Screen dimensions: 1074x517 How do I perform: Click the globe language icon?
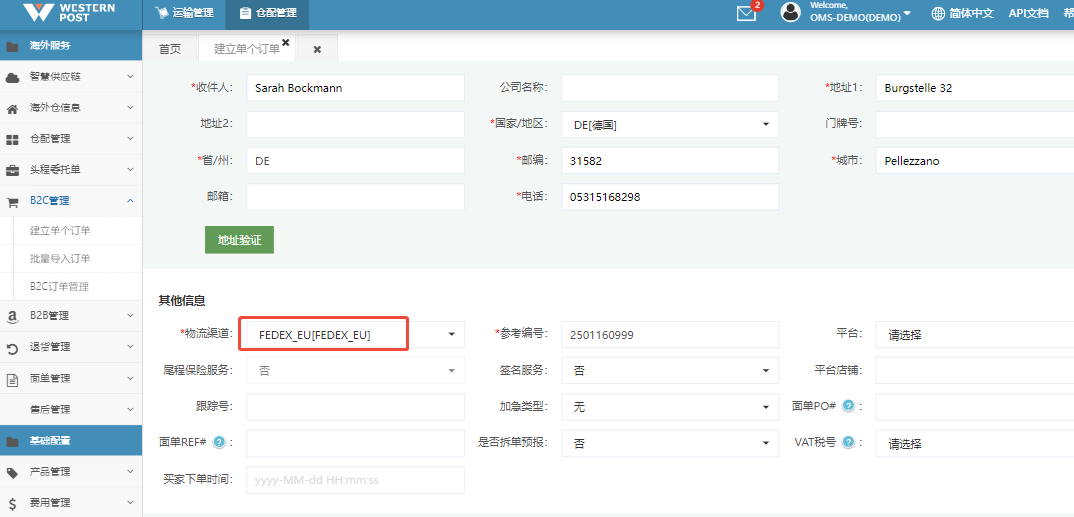938,13
